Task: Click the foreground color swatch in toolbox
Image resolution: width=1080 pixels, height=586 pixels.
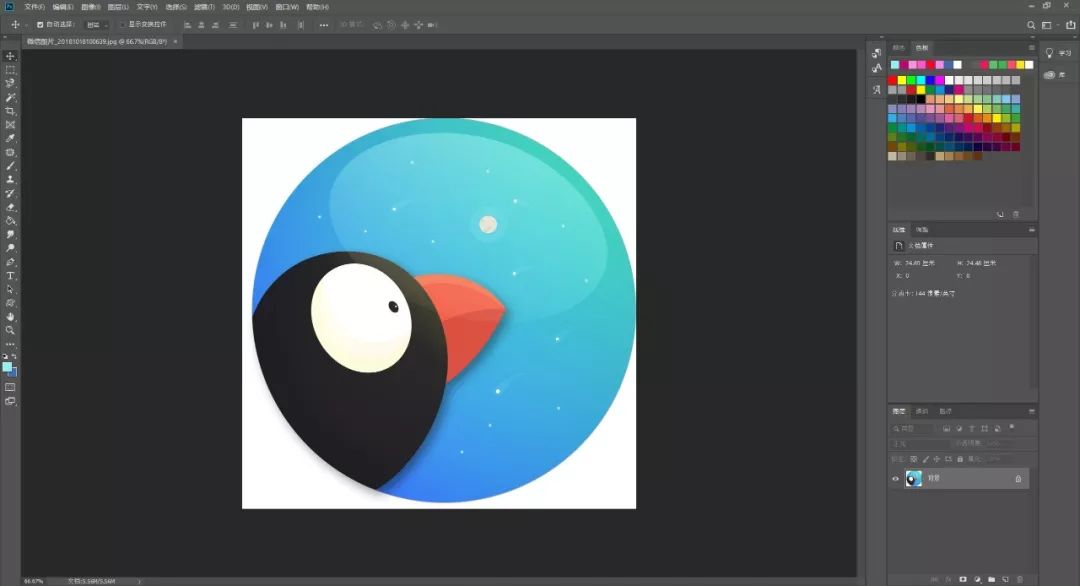Action: (x=7, y=367)
